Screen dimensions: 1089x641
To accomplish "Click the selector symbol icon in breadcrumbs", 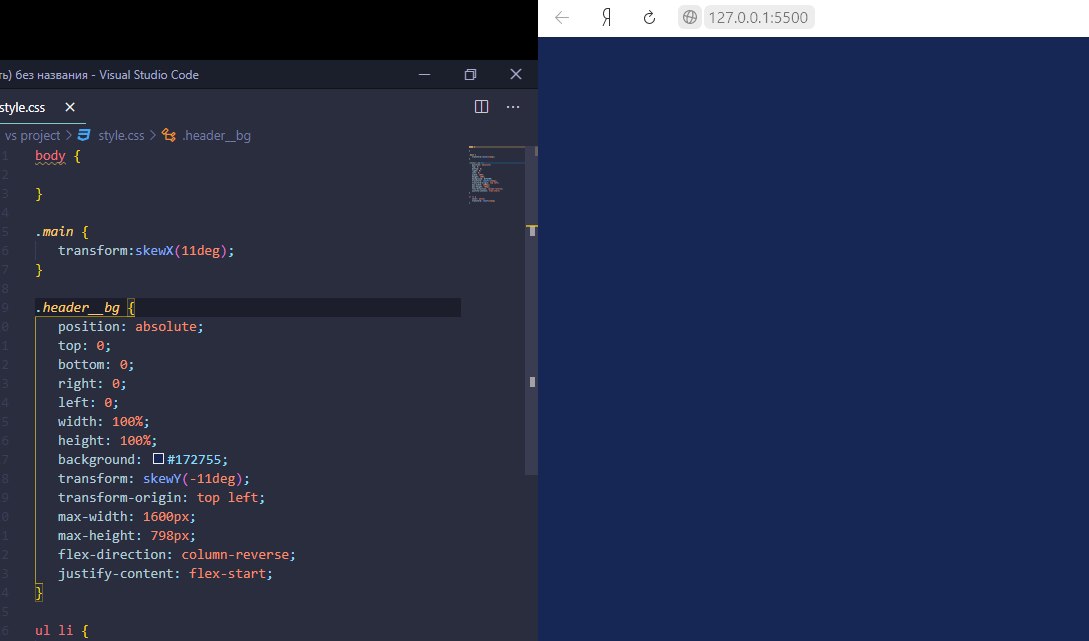I will pyautogui.click(x=169, y=135).
